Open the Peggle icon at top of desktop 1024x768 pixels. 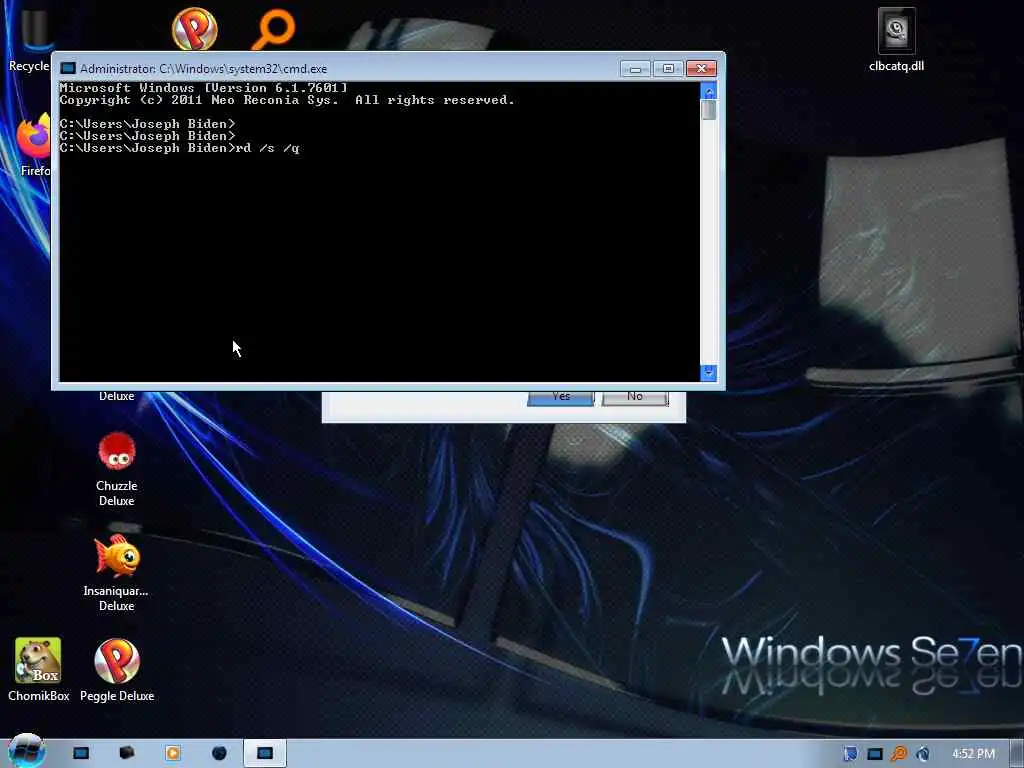pos(194,29)
